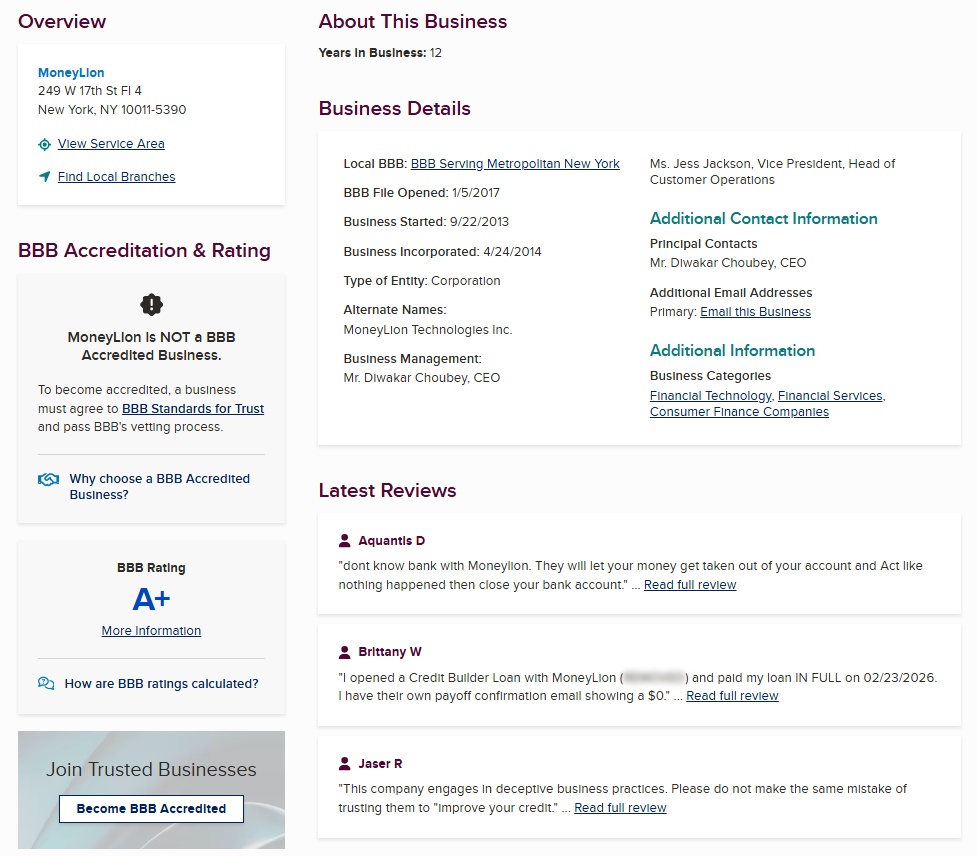Screen dimensions: 977x856
Task: Open Financial Services category link
Action: pyautogui.click(x=830, y=396)
